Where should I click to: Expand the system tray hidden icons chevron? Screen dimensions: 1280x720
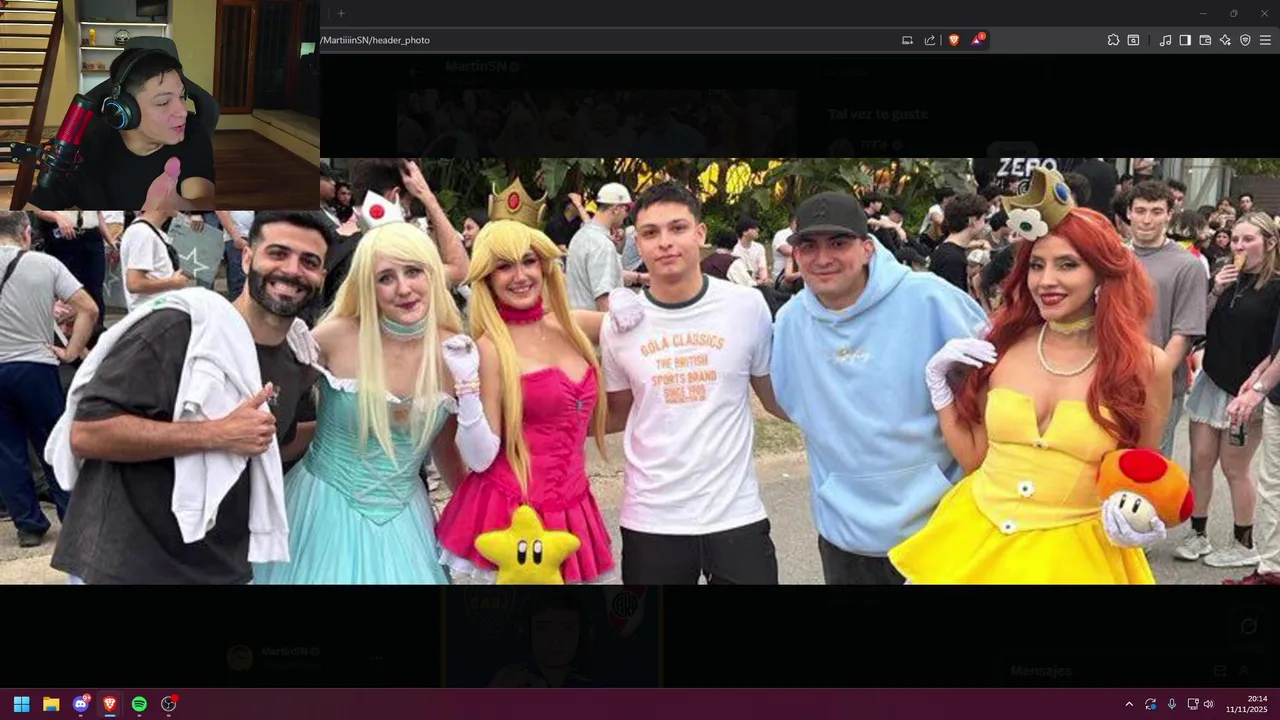pos(1129,704)
